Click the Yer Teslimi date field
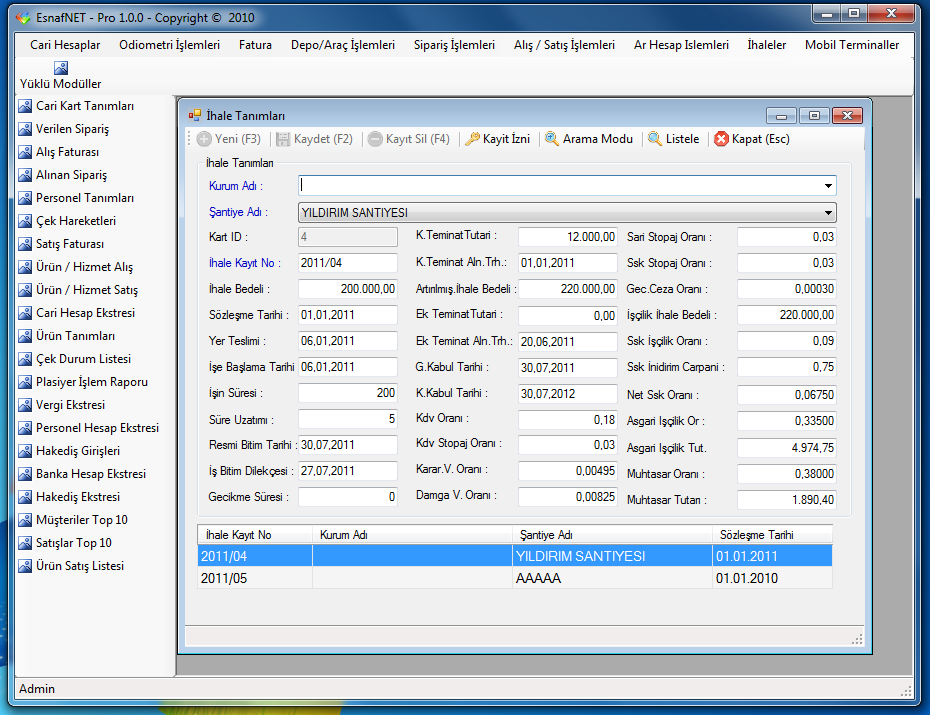Image resolution: width=930 pixels, height=715 pixels. tap(348, 341)
